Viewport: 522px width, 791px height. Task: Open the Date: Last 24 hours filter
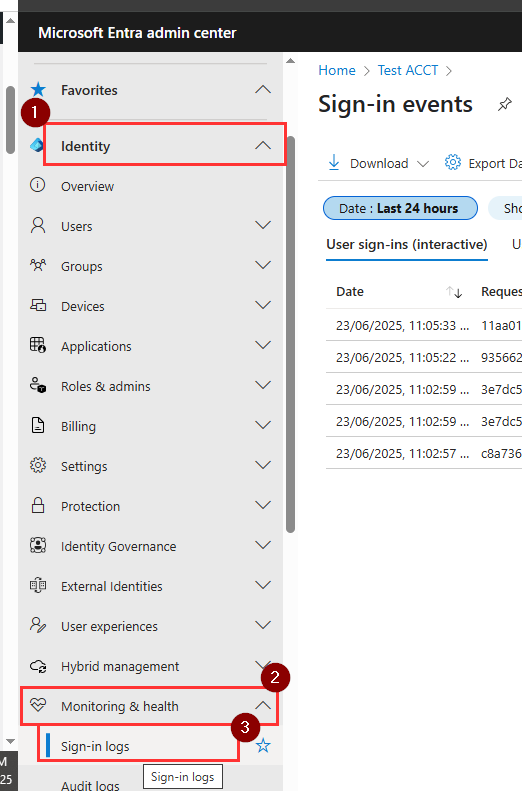400,208
